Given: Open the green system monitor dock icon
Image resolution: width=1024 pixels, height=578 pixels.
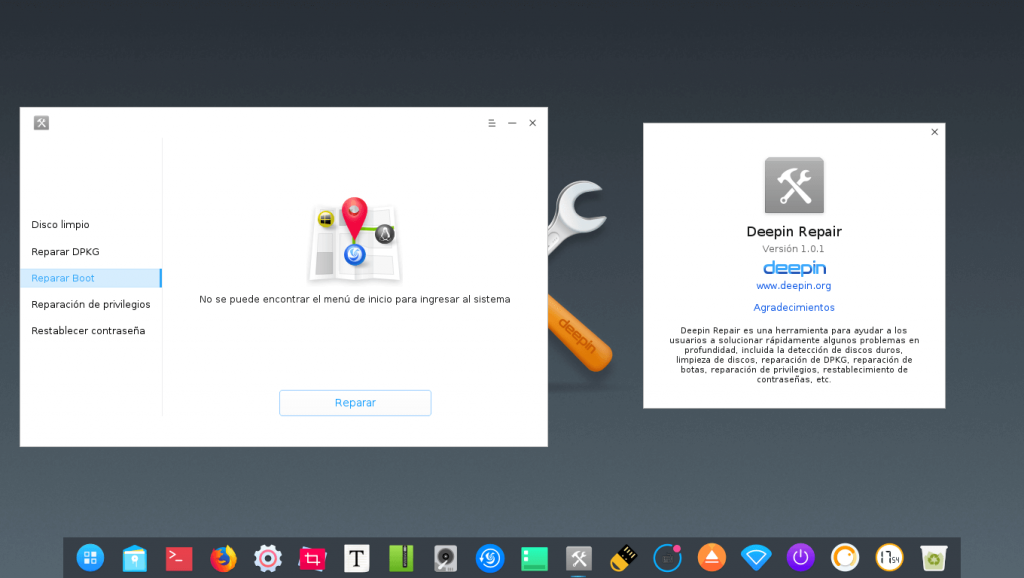Looking at the screenshot, I should (534, 558).
